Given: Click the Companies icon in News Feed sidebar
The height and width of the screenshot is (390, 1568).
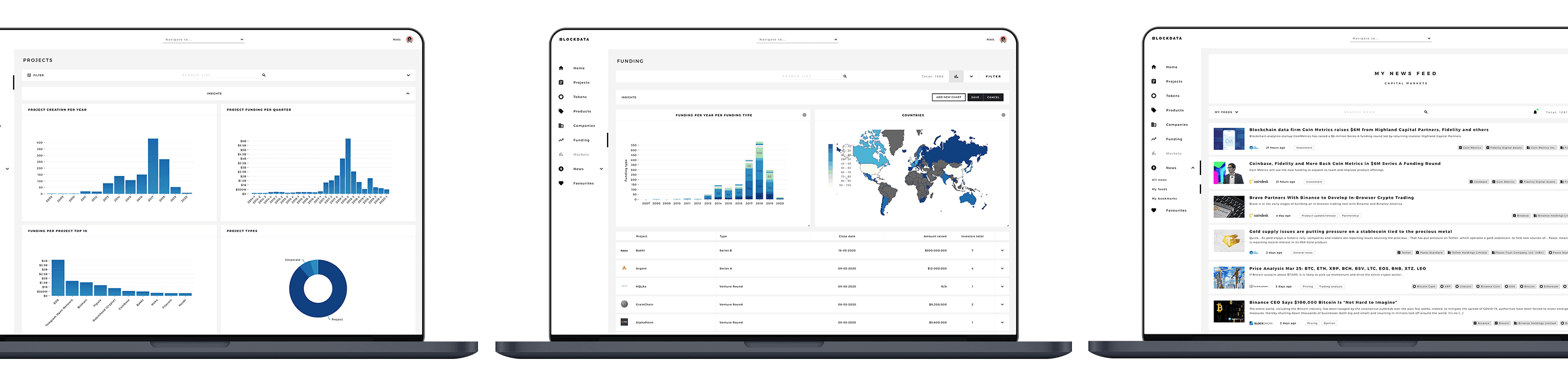Looking at the screenshot, I should pyautogui.click(x=1154, y=125).
